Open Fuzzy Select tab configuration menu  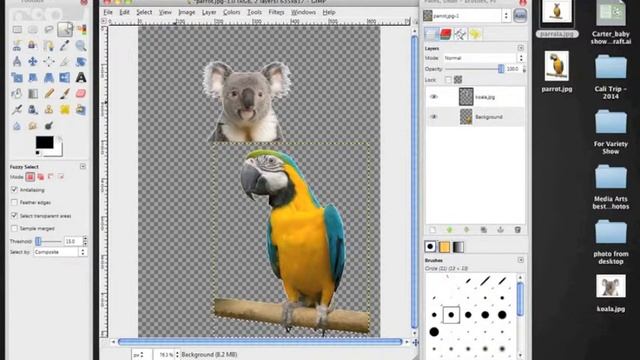[x=83, y=167]
